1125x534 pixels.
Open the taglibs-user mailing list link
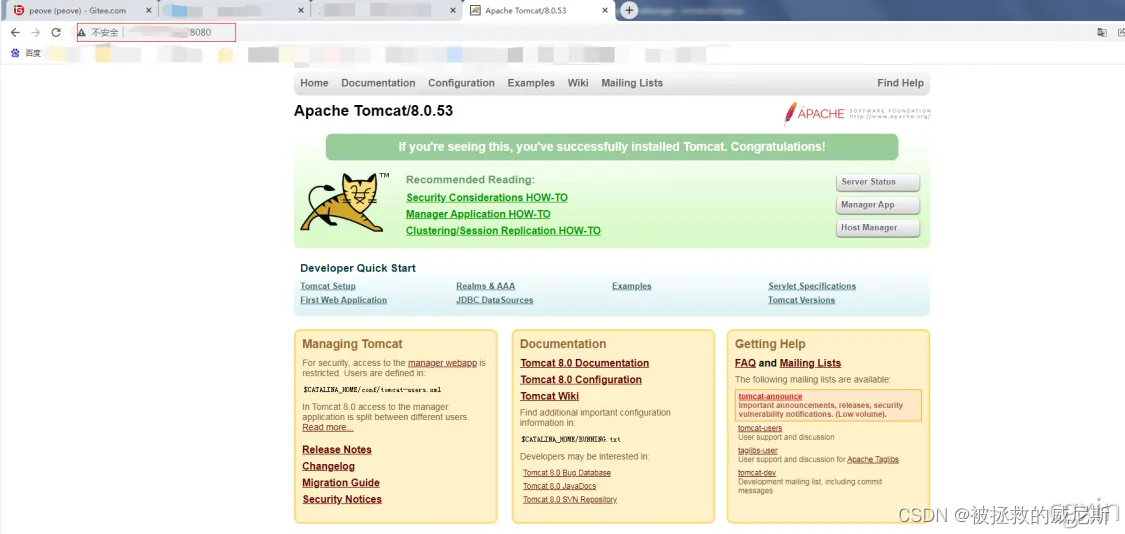pos(758,451)
